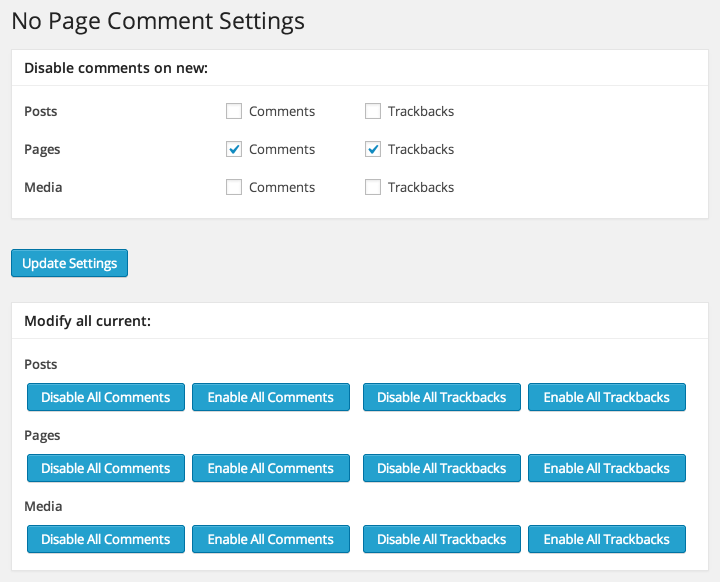720x582 pixels.
Task: Enable Trackbacks checkbox for new Posts
Action: pyautogui.click(x=373, y=111)
